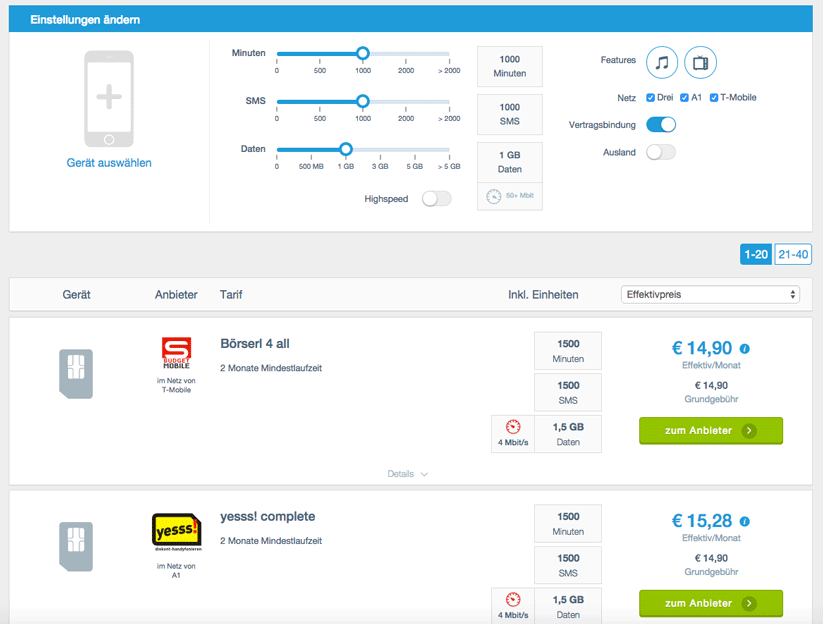The height and width of the screenshot is (624, 823).
Task: Click zum Anbieter for yesss! complete
Action: pyautogui.click(x=710, y=603)
